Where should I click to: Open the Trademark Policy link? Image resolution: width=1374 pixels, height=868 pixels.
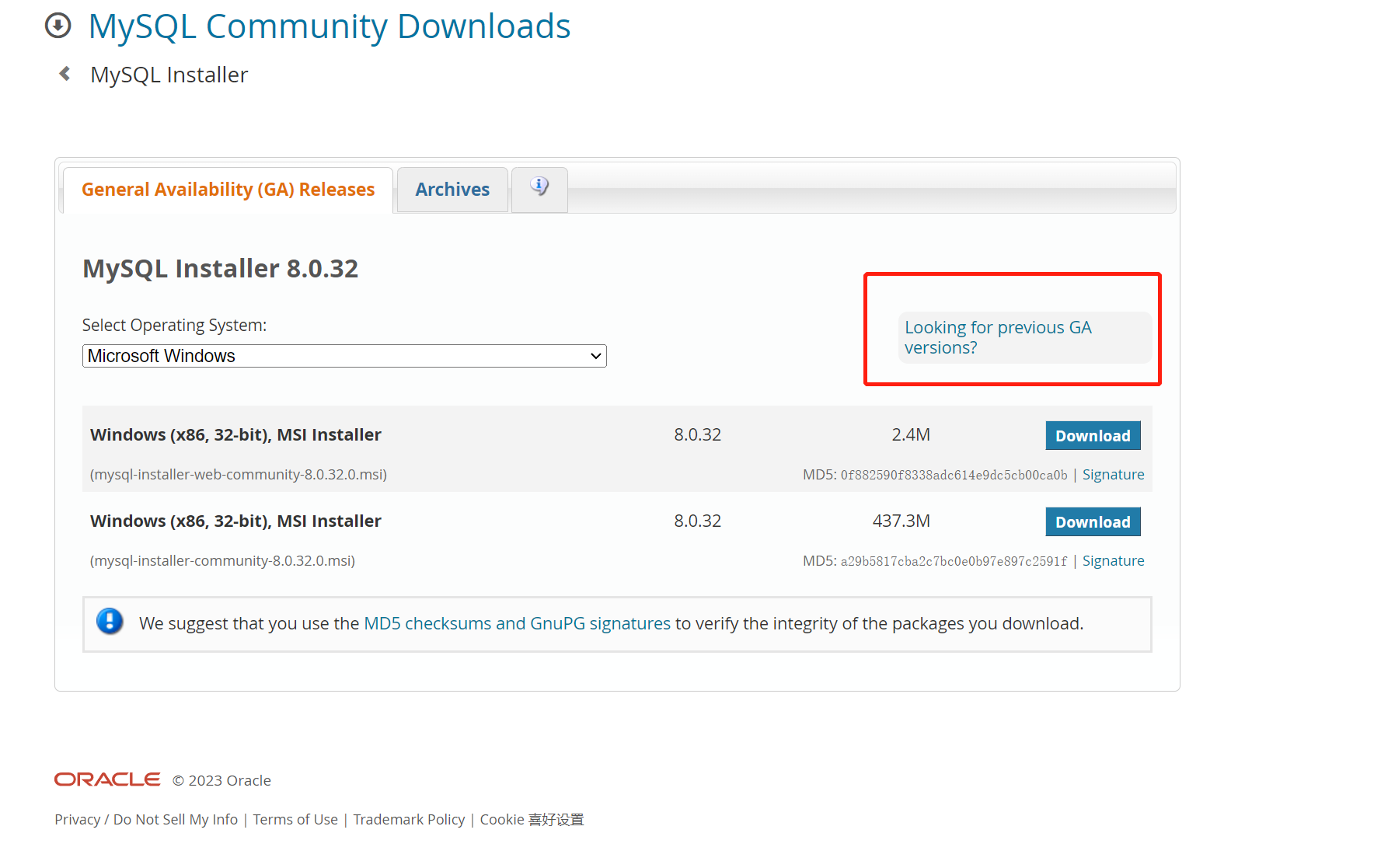tap(409, 820)
